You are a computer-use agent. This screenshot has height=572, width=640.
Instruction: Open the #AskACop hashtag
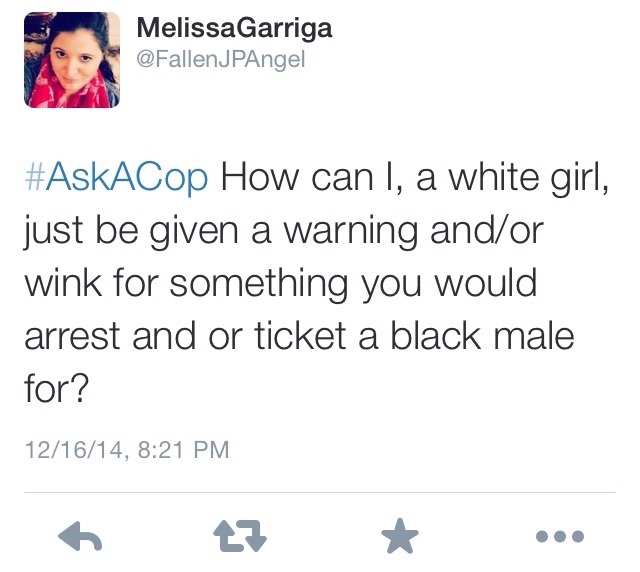117,177
